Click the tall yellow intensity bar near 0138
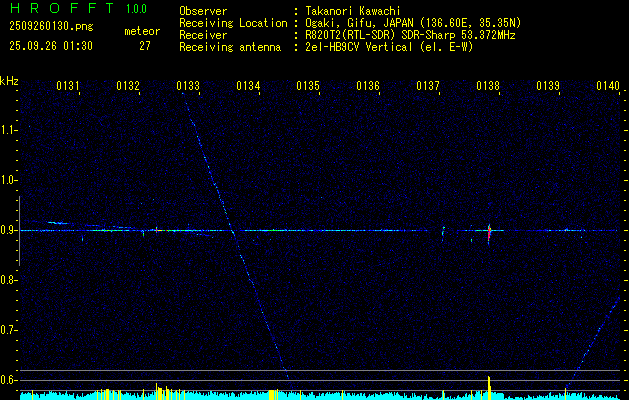Screen dimensions: 629x400 click(x=489, y=388)
